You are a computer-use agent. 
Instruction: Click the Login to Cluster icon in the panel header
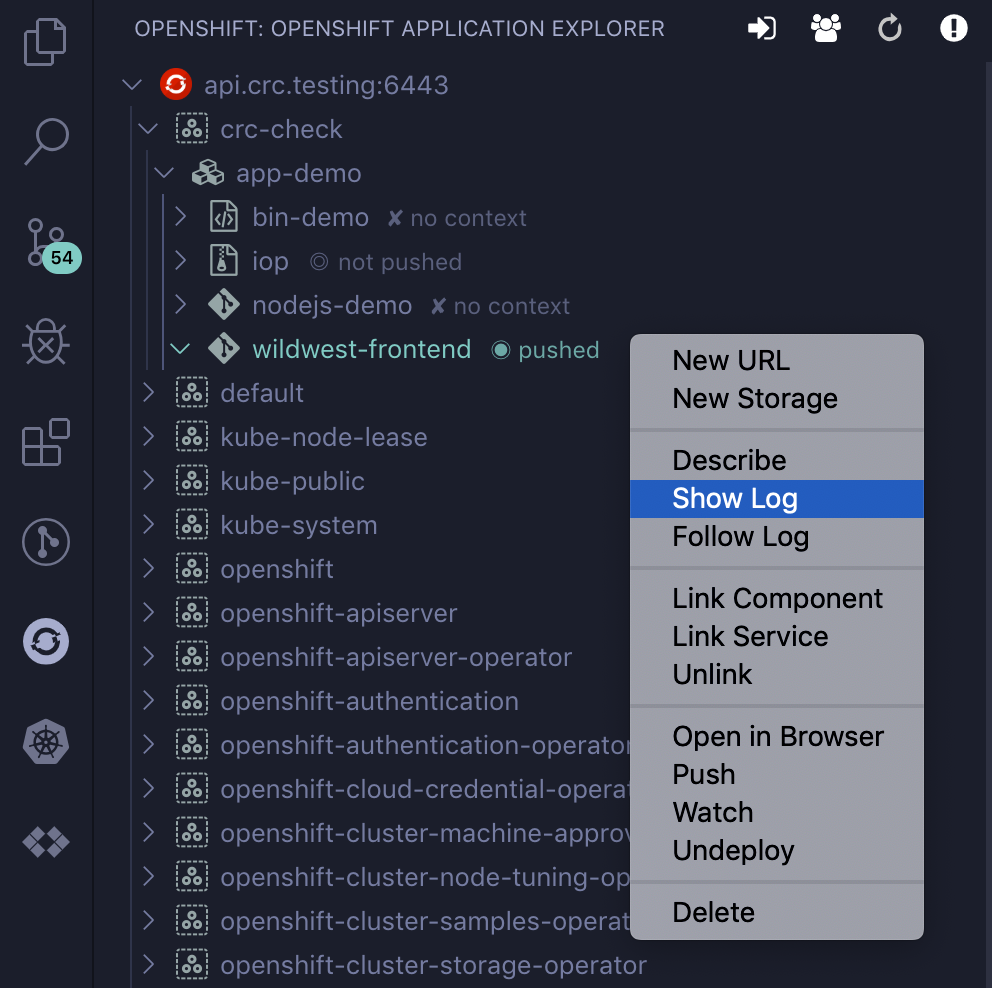click(x=762, y=28)
